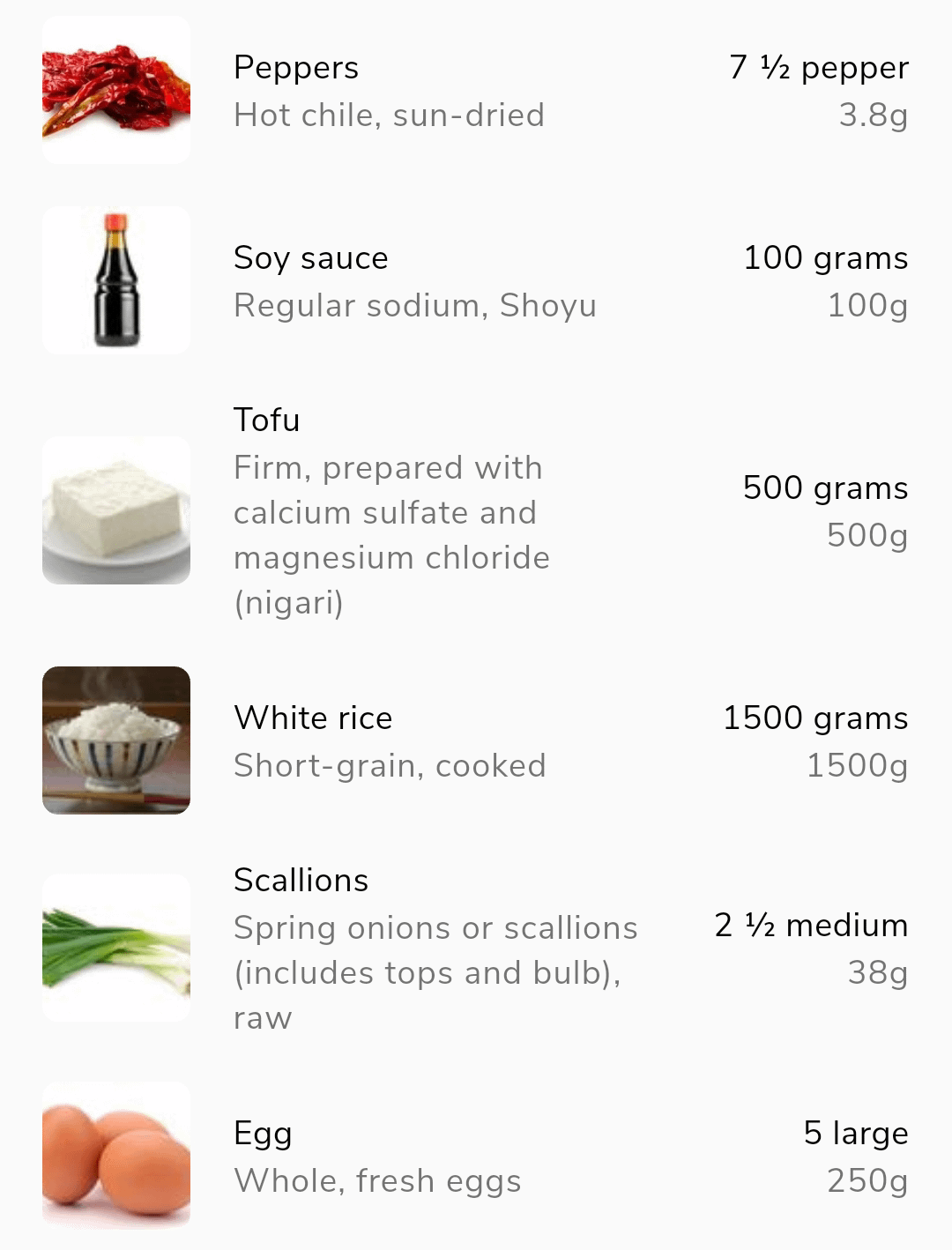Click the brown eggs thumbnail
The width and height of the screenshot is (952, 1250).
[x=116, y=1156]
